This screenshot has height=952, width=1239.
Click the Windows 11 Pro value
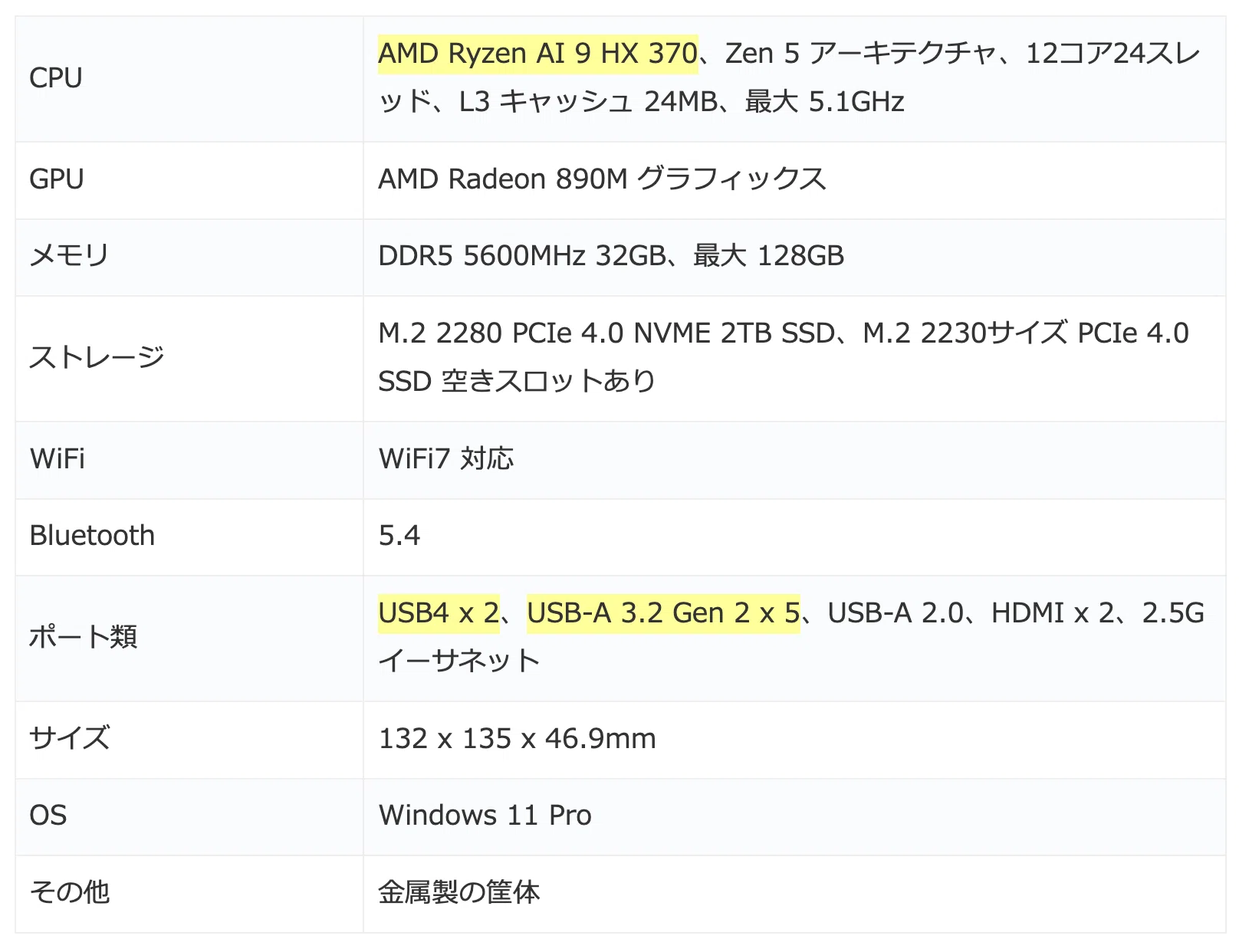coord(485,815)
